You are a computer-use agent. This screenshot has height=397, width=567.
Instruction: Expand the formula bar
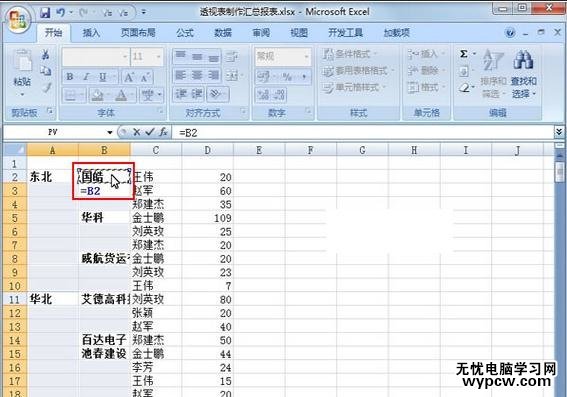click(559, 132)
